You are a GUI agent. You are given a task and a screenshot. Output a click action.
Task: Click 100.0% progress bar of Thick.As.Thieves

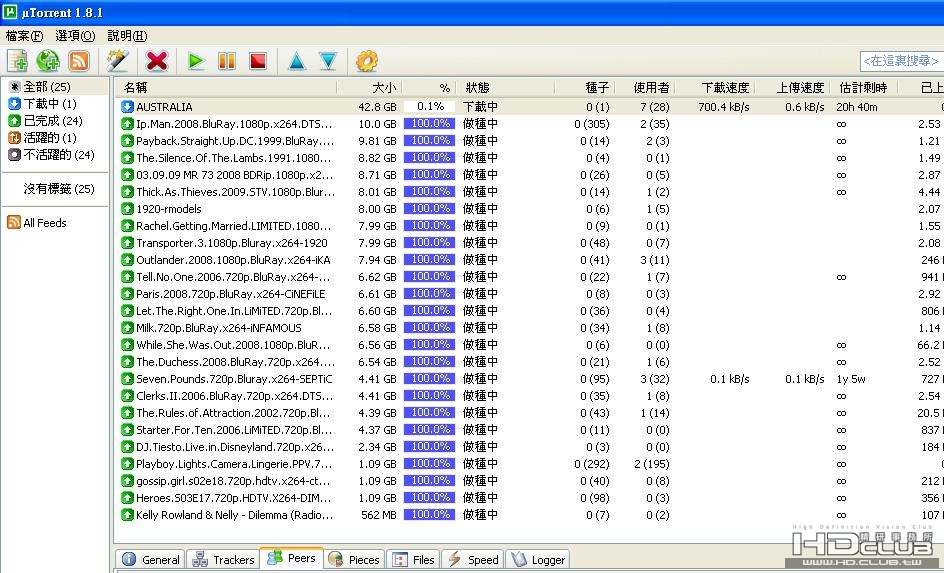pos(429,191)
